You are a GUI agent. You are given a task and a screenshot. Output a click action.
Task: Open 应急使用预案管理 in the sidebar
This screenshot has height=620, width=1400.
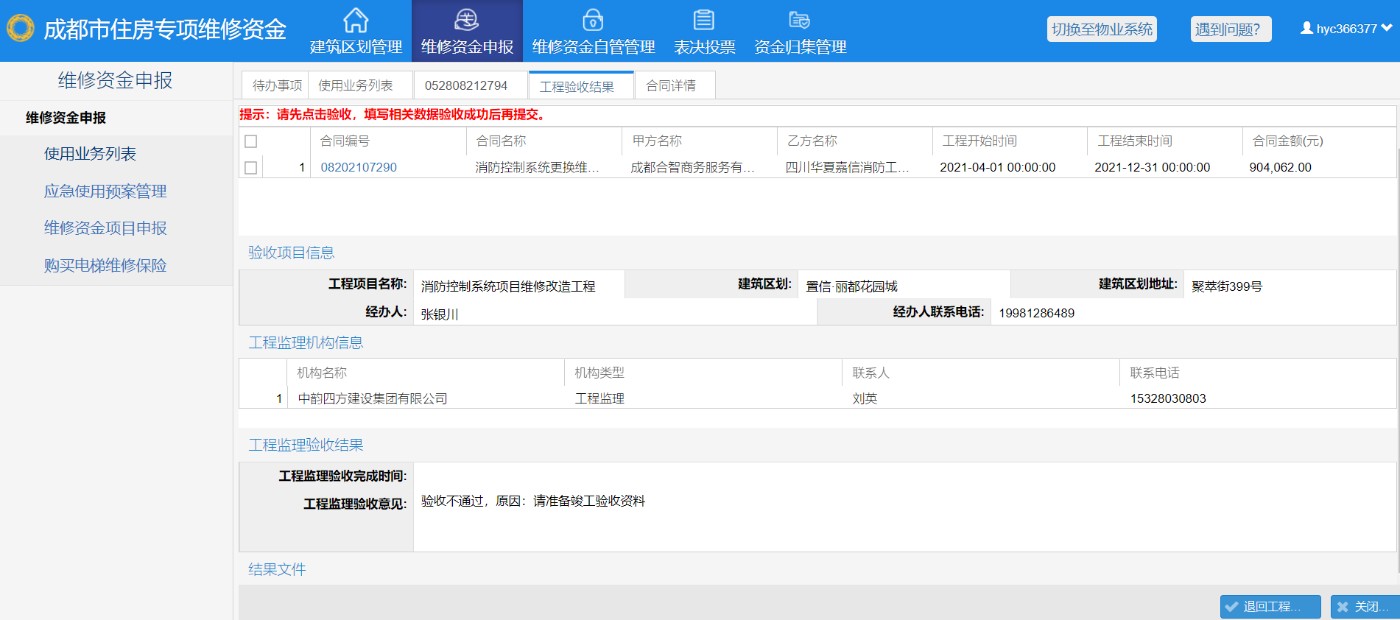point(105,191)
